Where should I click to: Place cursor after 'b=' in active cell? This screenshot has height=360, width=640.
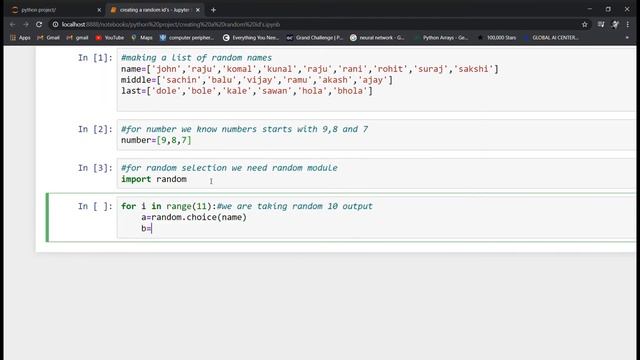pos(152,228)
